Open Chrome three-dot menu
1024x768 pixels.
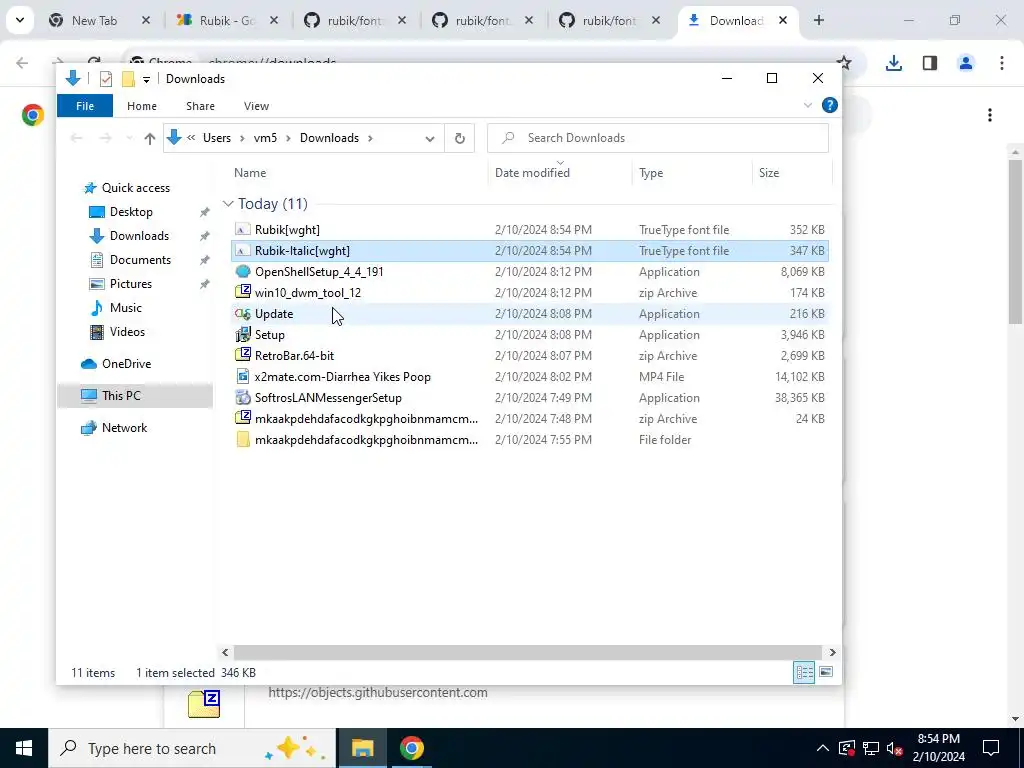pos(1002,63)
